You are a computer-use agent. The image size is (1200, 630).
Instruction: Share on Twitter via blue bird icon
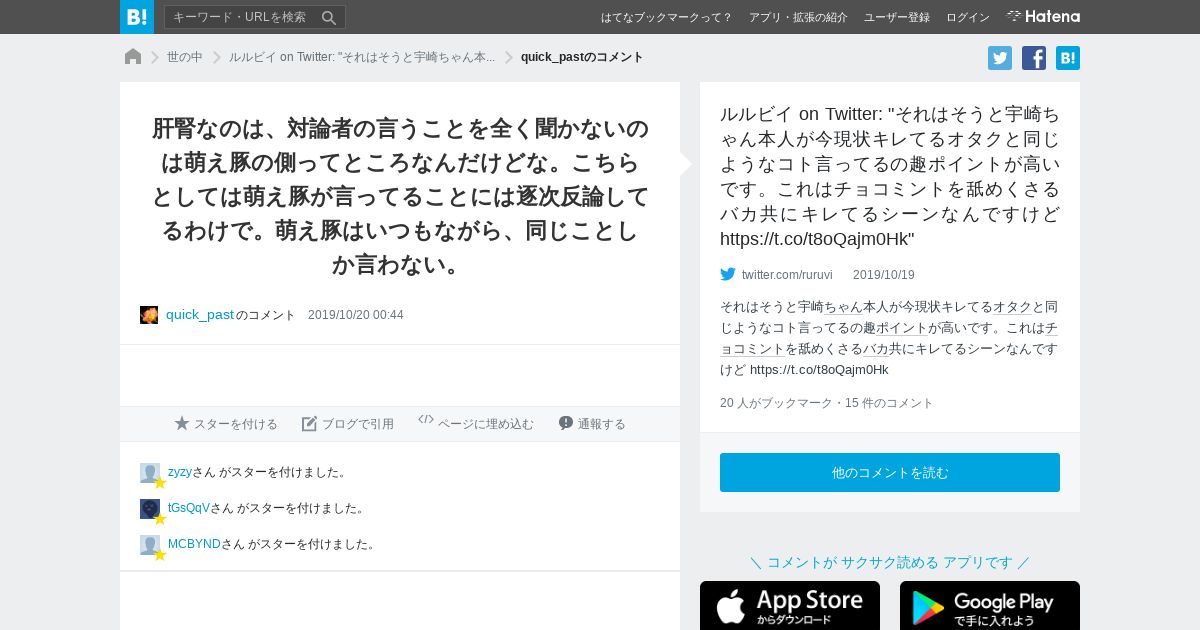(1000, 58)
